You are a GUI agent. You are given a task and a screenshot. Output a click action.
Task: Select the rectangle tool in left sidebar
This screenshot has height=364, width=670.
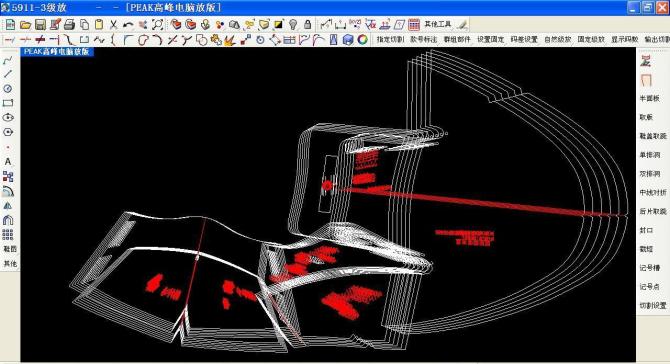coord(8,103)
